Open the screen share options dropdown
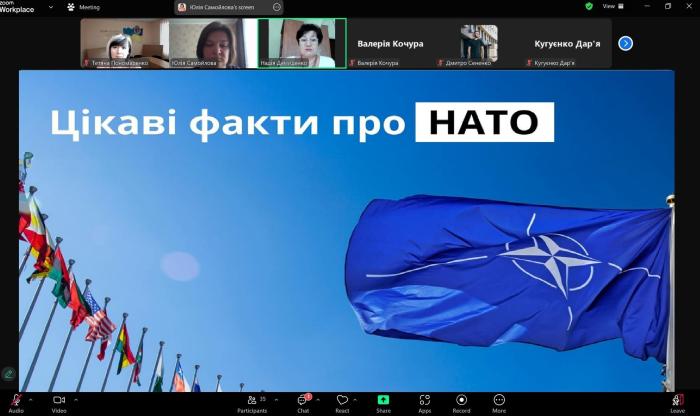The width and height of the screenshot is (700, 416). (277, 7)
